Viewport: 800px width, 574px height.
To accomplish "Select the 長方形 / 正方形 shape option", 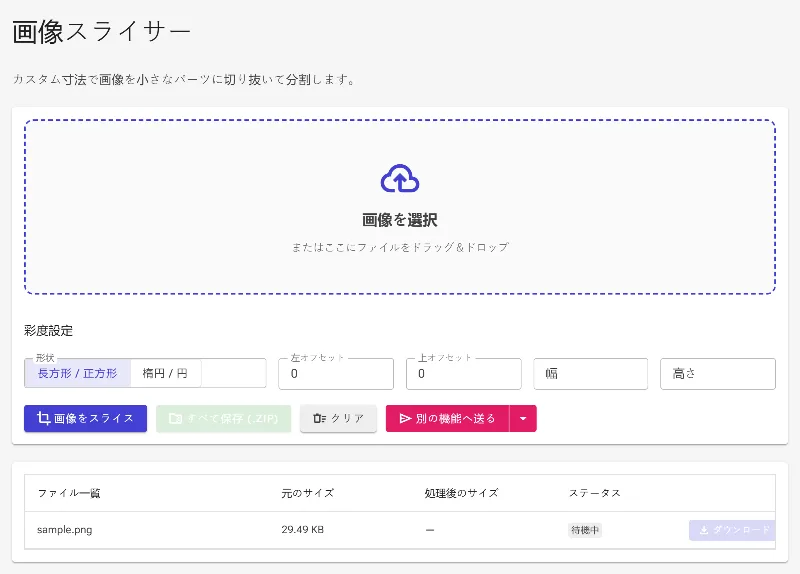I will 78,373.
